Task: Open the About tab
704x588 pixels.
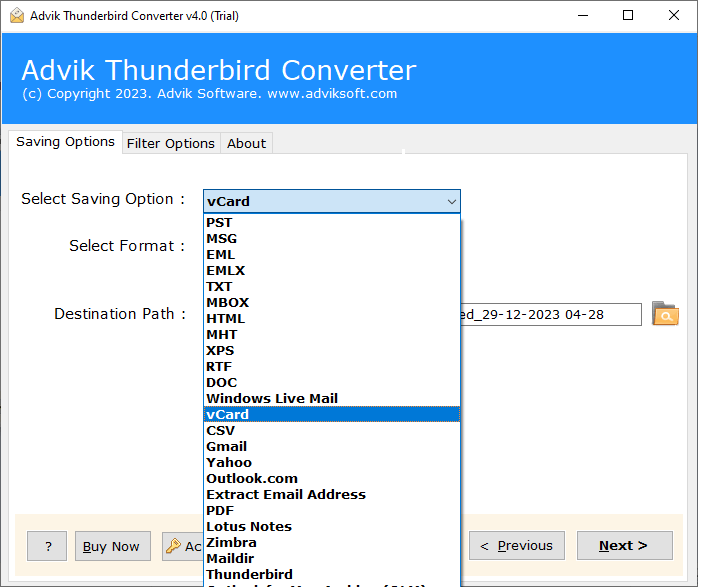Action: click(x=246, y=144)
